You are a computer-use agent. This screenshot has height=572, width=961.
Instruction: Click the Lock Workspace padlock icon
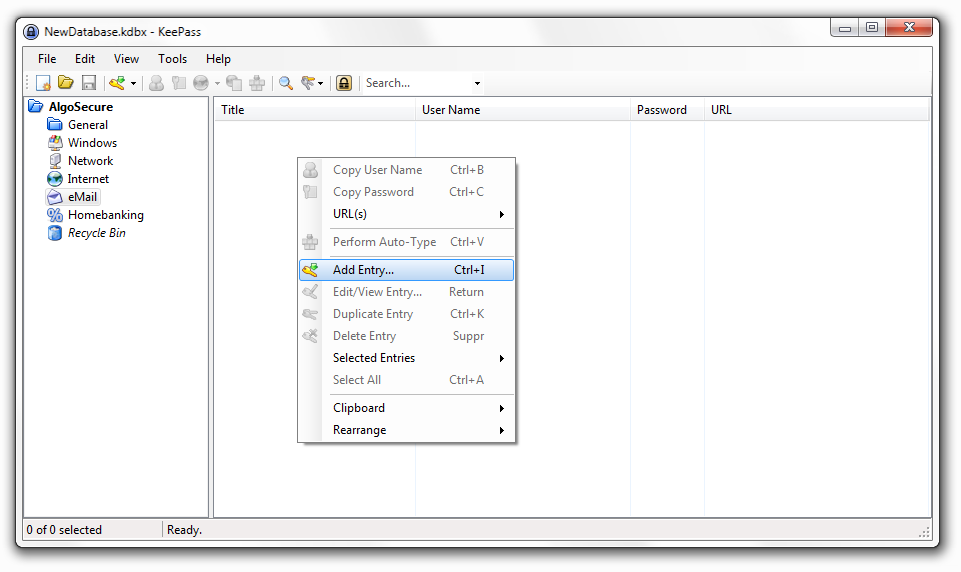point(344,83)
